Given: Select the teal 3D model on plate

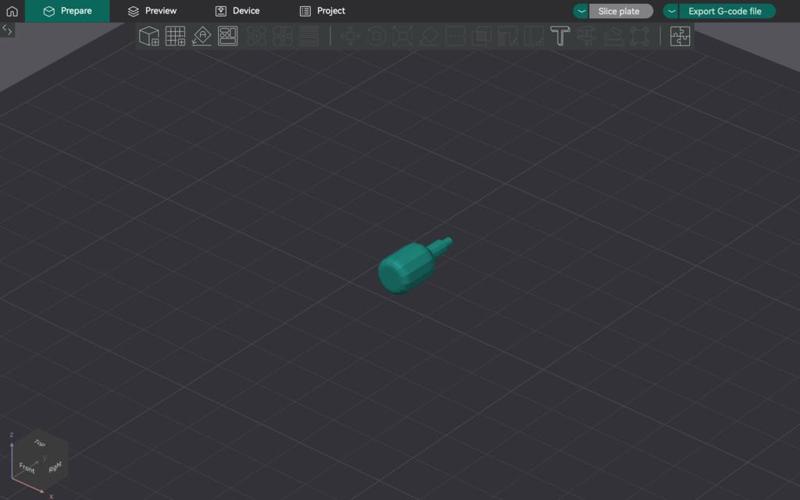Looking at the screenshot, I should click(x=411, y=266).
